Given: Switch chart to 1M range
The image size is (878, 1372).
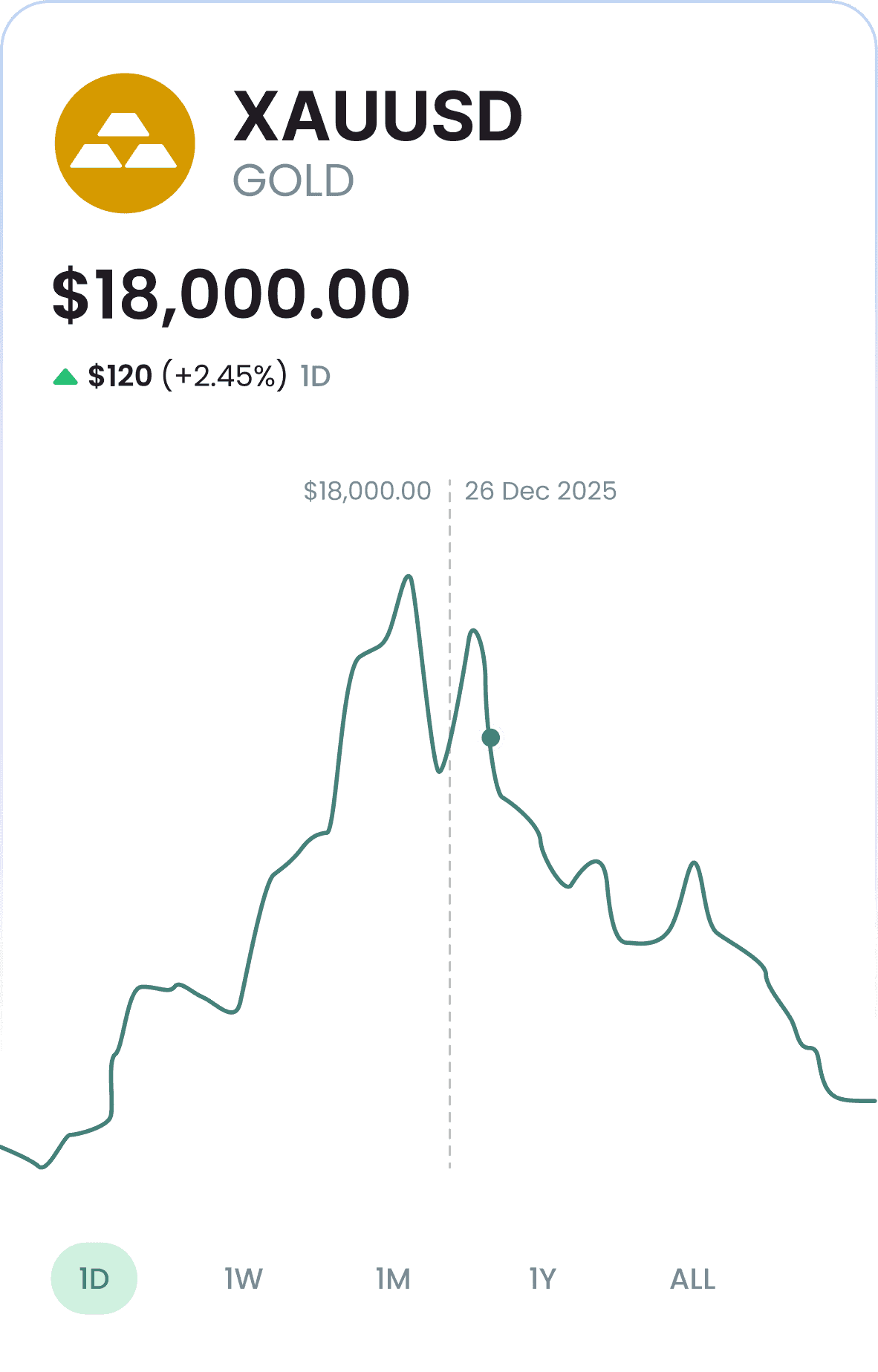Looking at the screenshot, I should (x=393, y=1278).
